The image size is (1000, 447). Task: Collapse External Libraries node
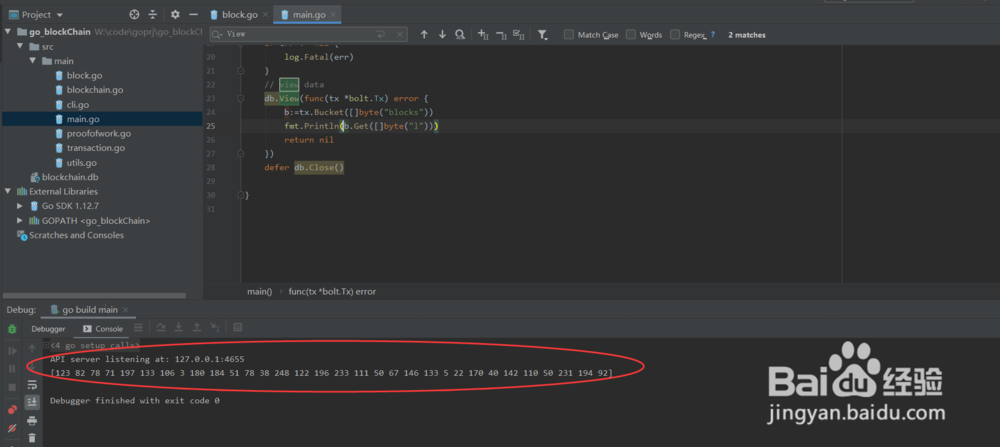(x=8, y=191)
